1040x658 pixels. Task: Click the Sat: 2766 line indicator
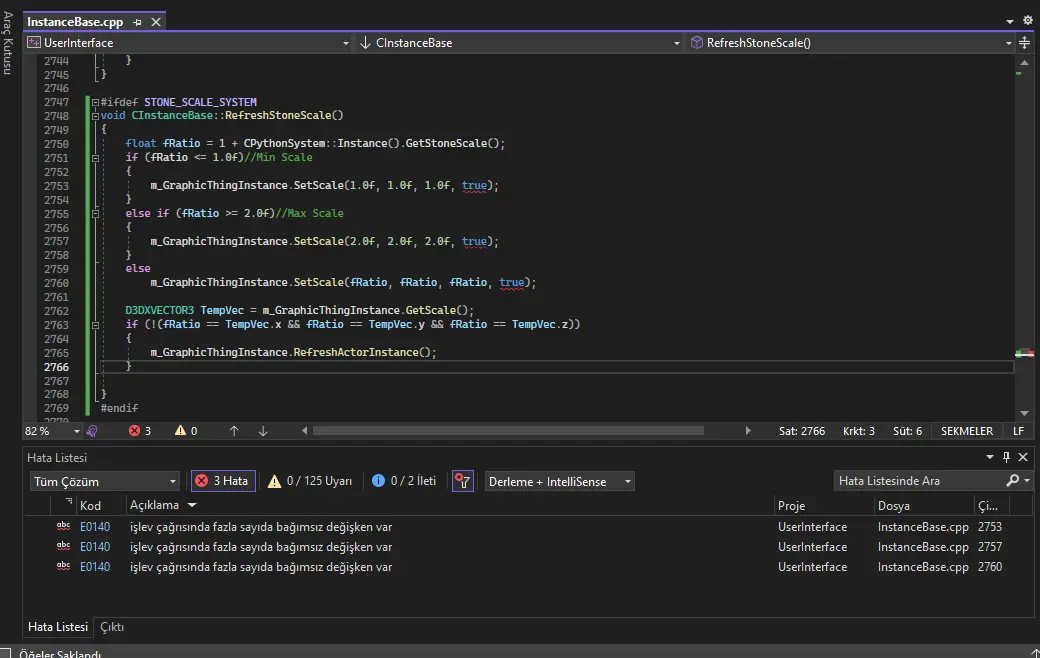click(x=802, y=431)
